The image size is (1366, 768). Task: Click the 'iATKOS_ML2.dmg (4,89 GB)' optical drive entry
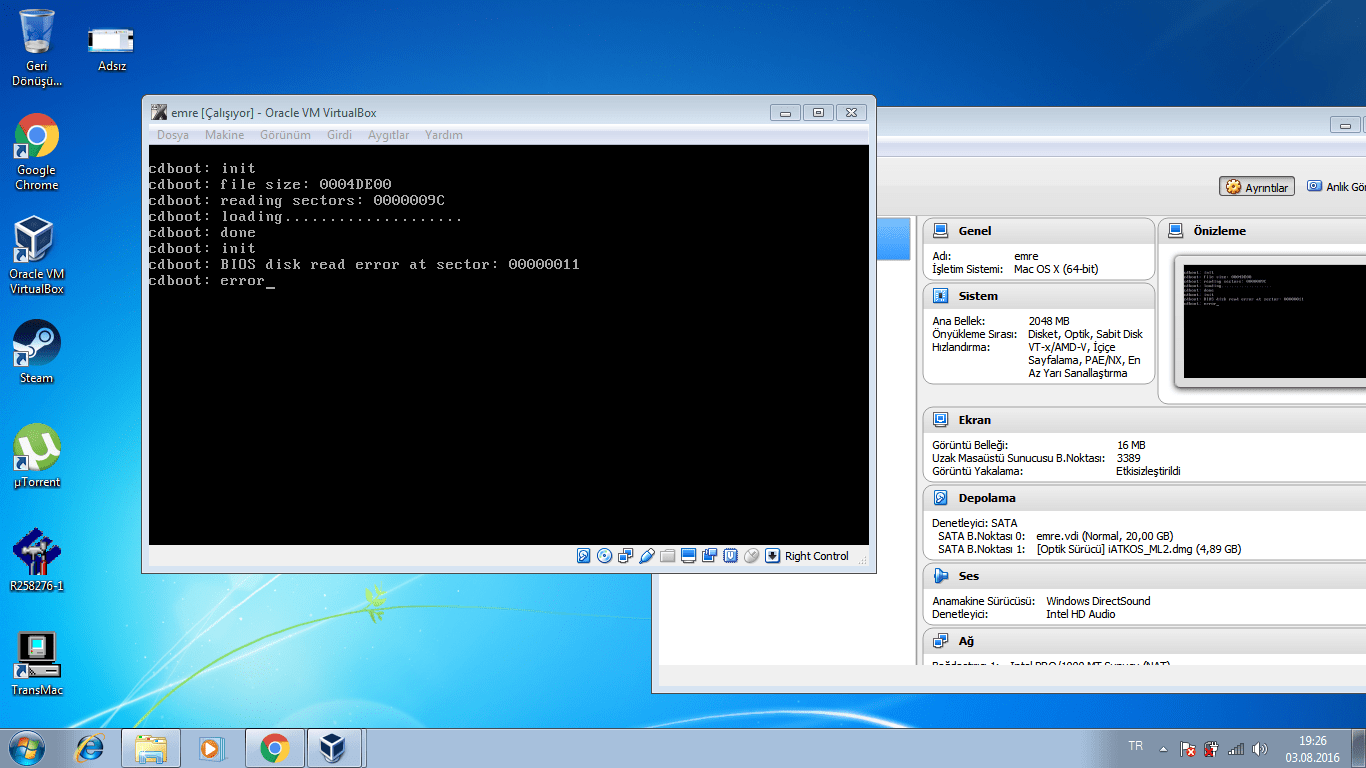[1139, 549]
